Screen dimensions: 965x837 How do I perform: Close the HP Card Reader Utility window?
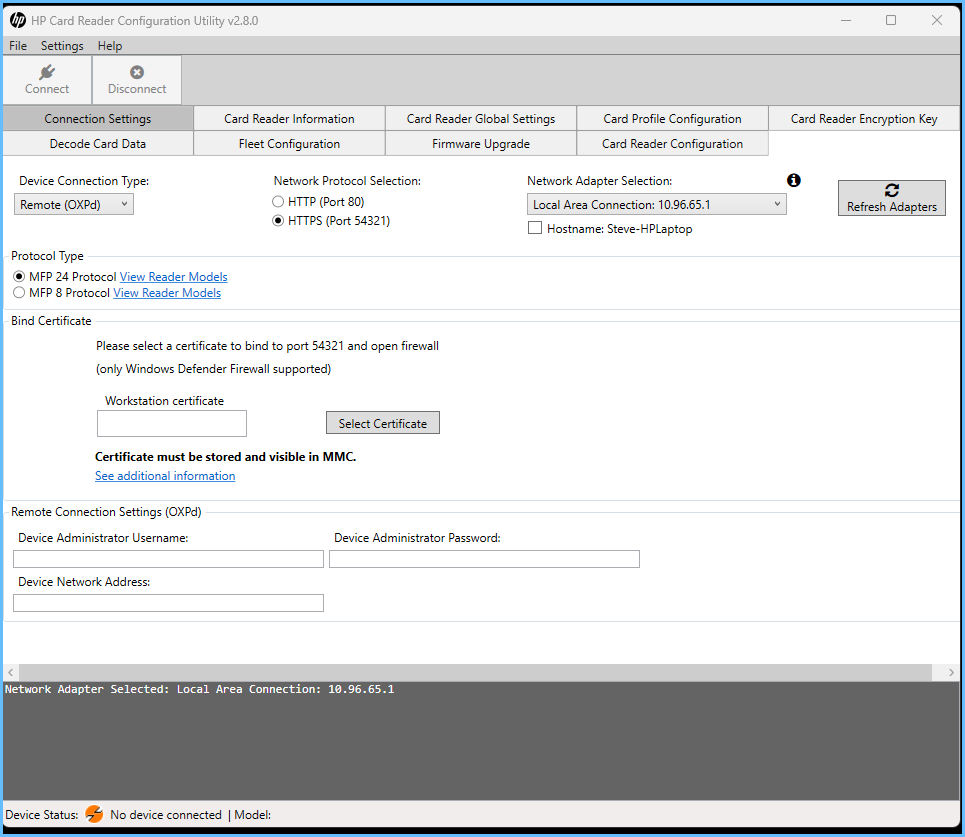(937, 20)
